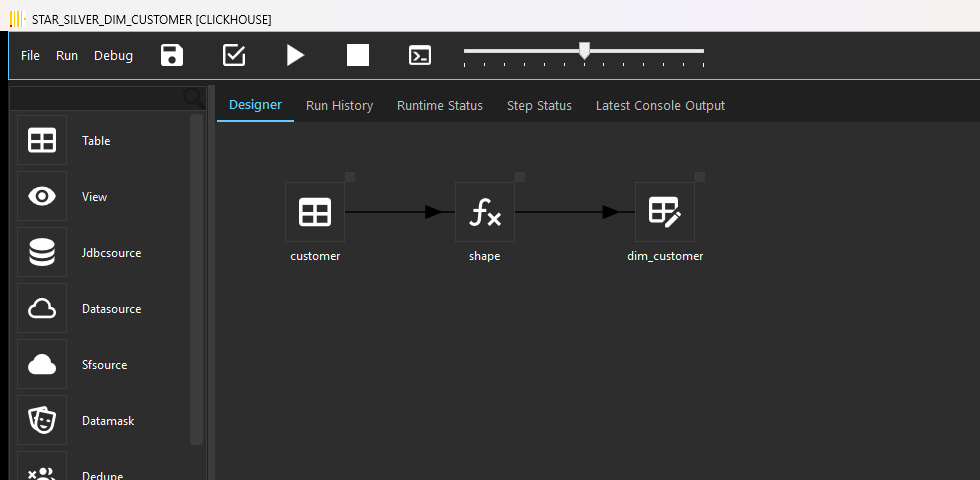Click the Save floppy disk icon
The image size is (980, 480).
point(172,55)
